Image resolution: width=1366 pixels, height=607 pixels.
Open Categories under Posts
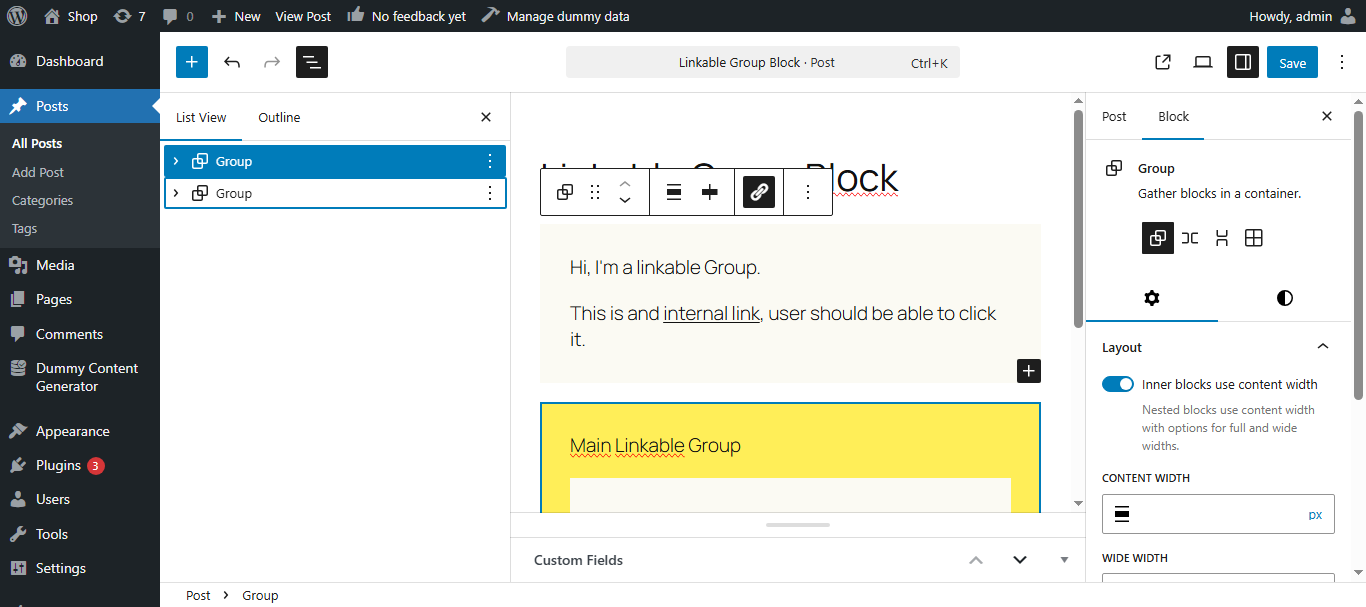point(42,200)
